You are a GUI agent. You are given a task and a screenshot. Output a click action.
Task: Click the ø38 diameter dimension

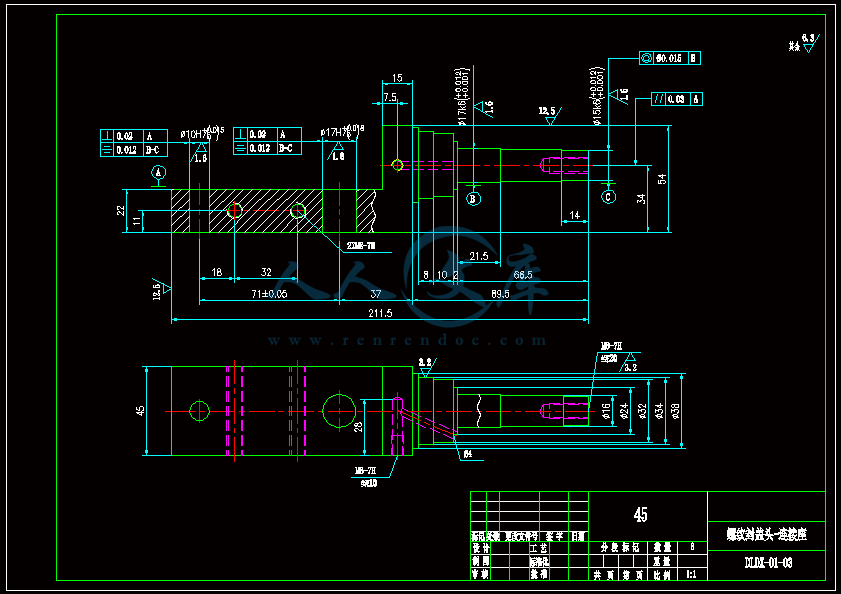(675, 411)
